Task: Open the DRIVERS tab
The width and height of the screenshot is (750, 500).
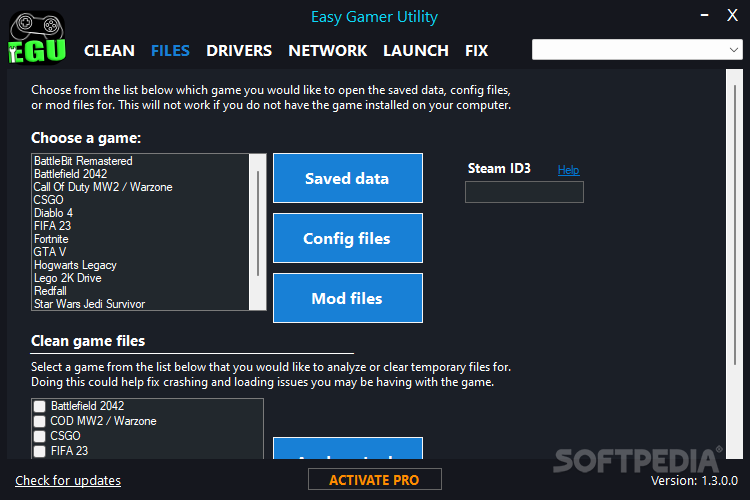Action: [239, 51]
